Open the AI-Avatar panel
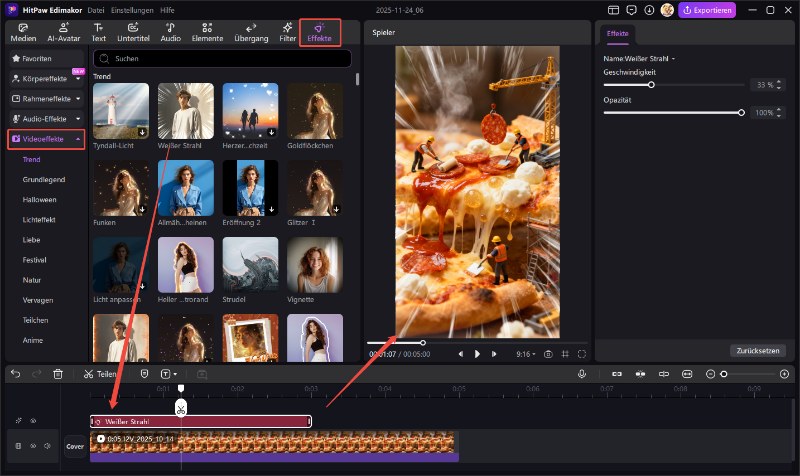 pyautogui.click(x=63, y=32)
